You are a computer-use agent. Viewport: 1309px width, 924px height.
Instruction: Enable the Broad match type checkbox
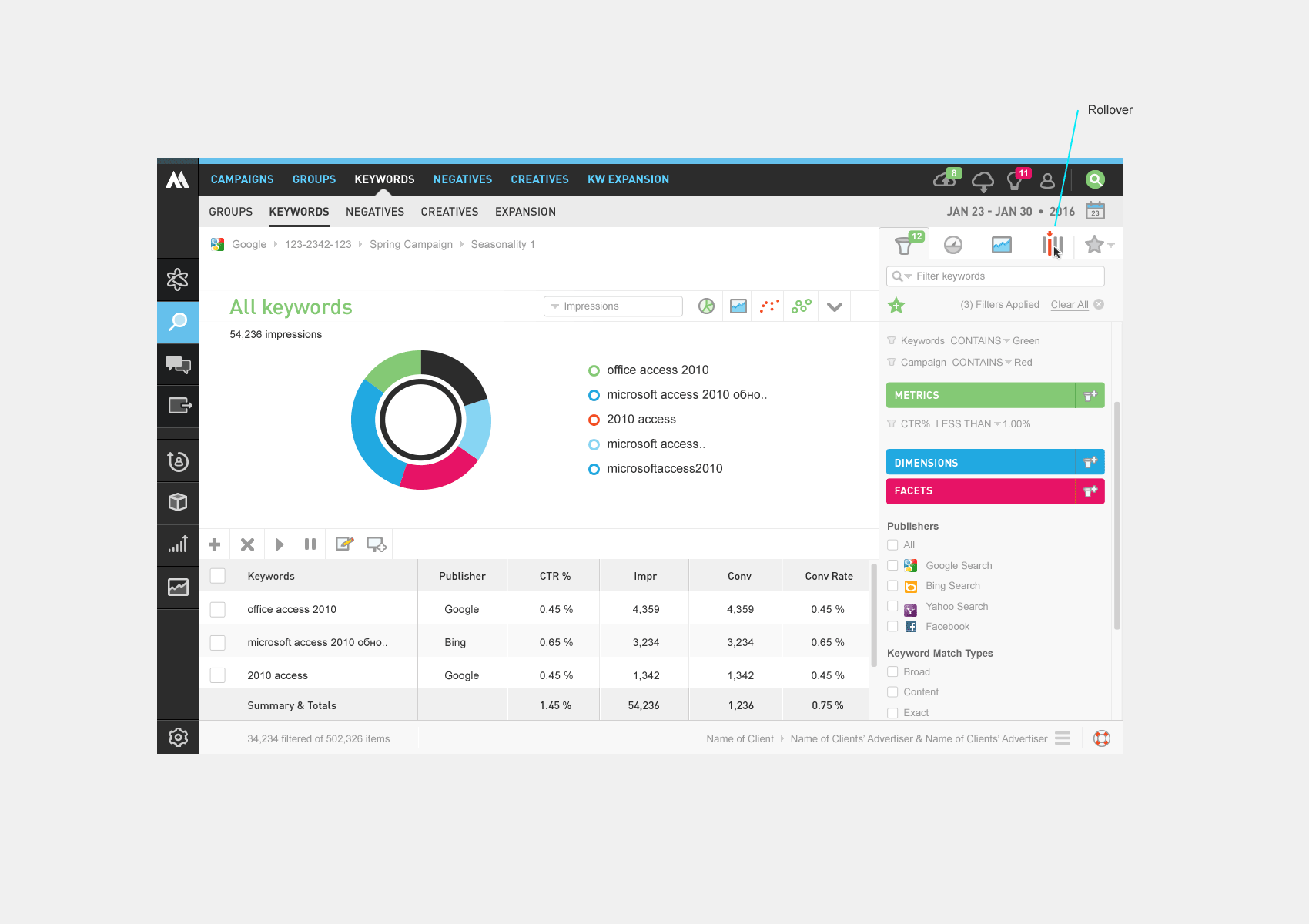(892, 671)
